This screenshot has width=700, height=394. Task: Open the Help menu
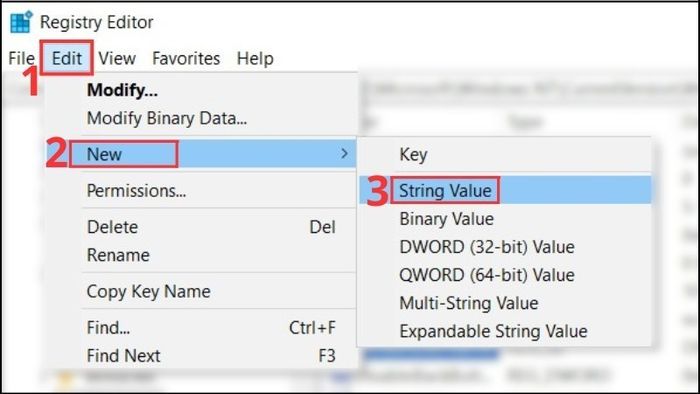coord(255,58)
